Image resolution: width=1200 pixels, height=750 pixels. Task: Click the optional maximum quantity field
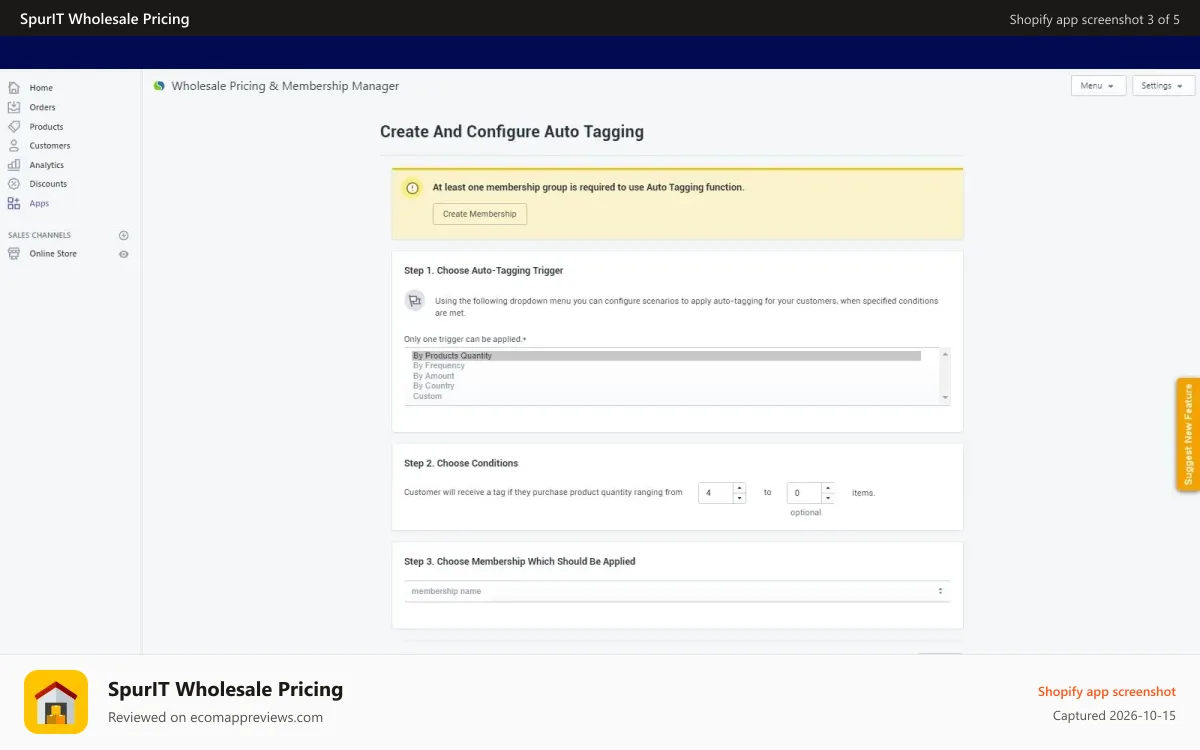(805, 492)
